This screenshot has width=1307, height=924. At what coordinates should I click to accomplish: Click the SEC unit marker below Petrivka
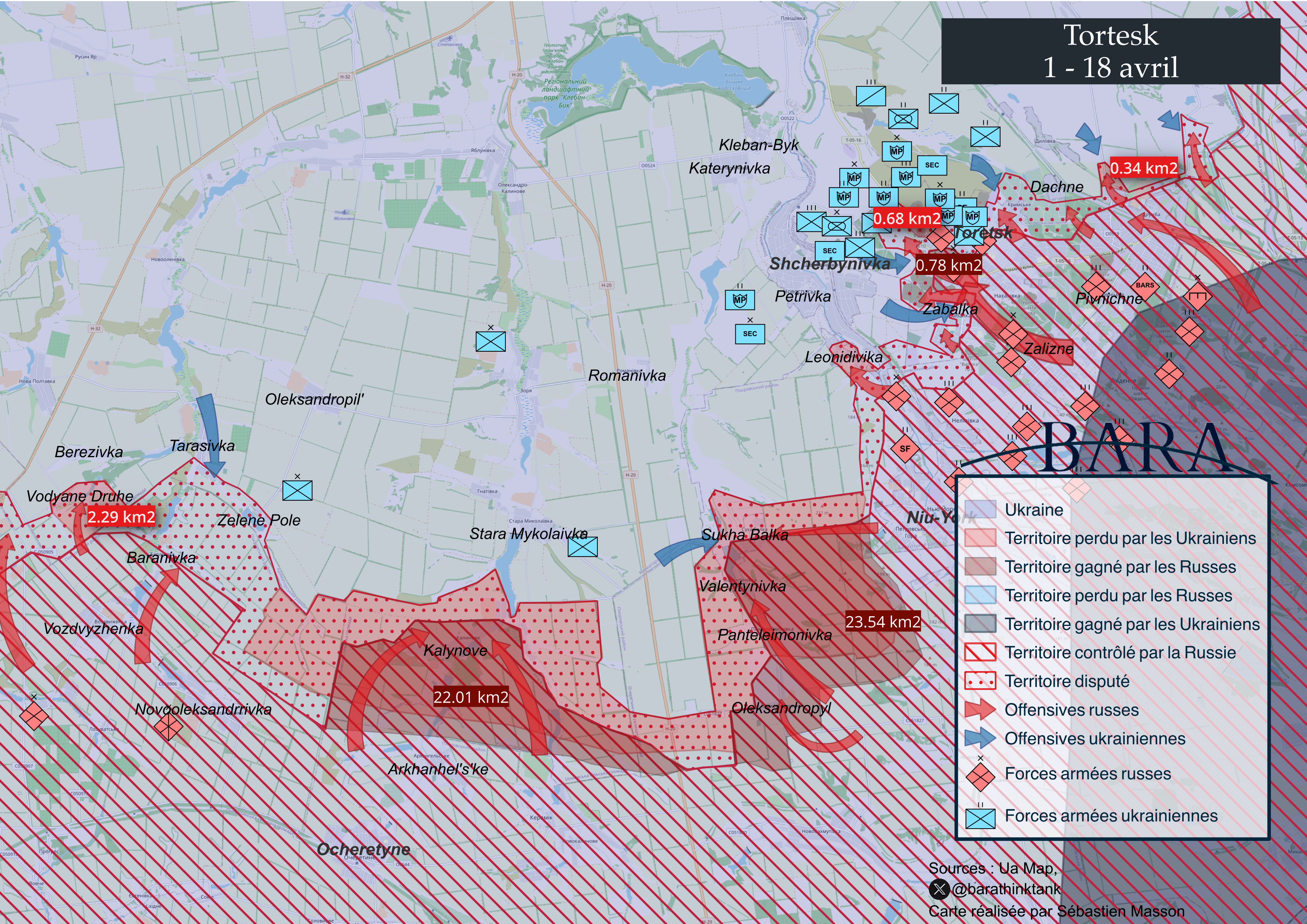pos(750,333)
